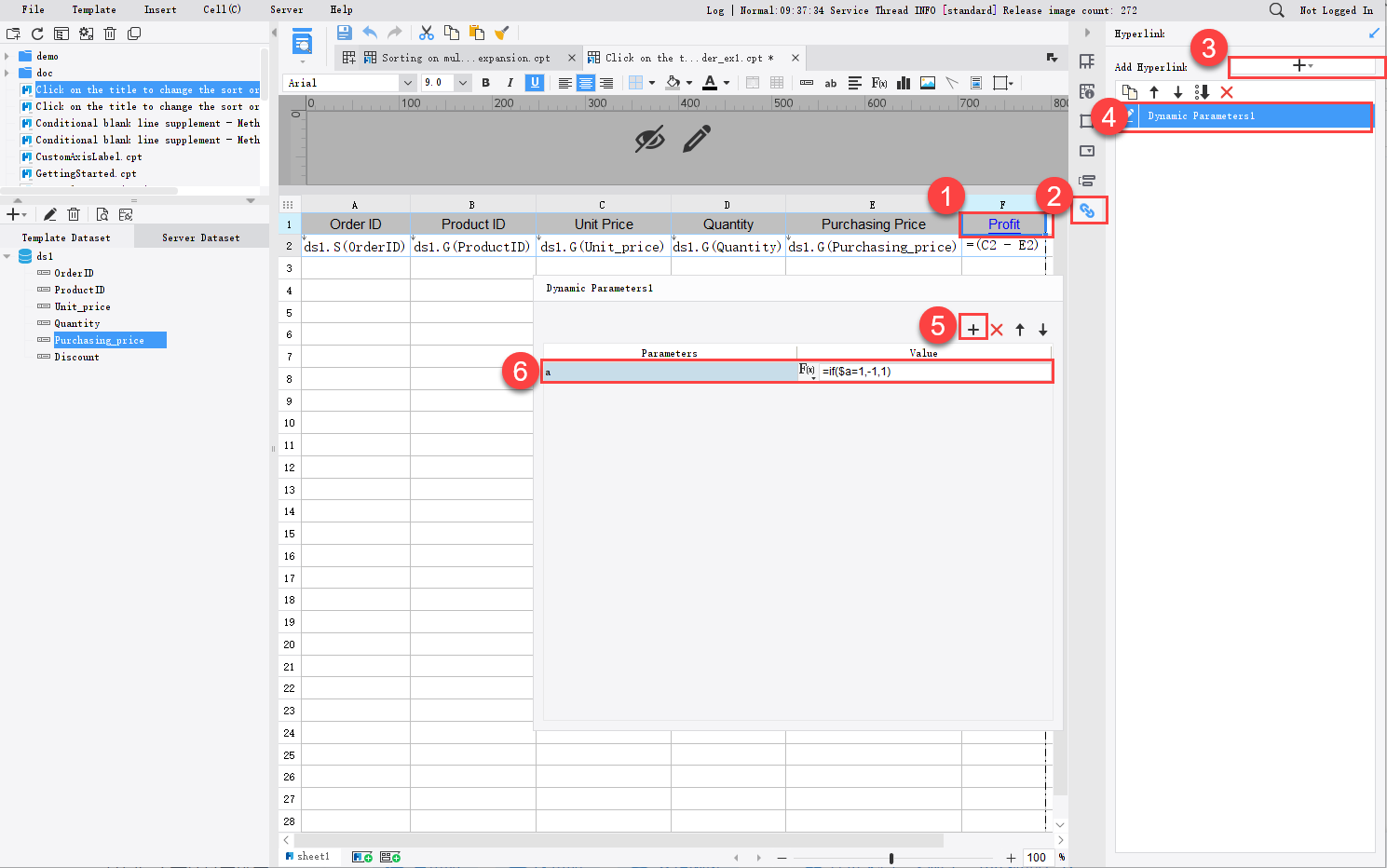
Task: Delete the parameter row with the red X
Action: (997, 330)
